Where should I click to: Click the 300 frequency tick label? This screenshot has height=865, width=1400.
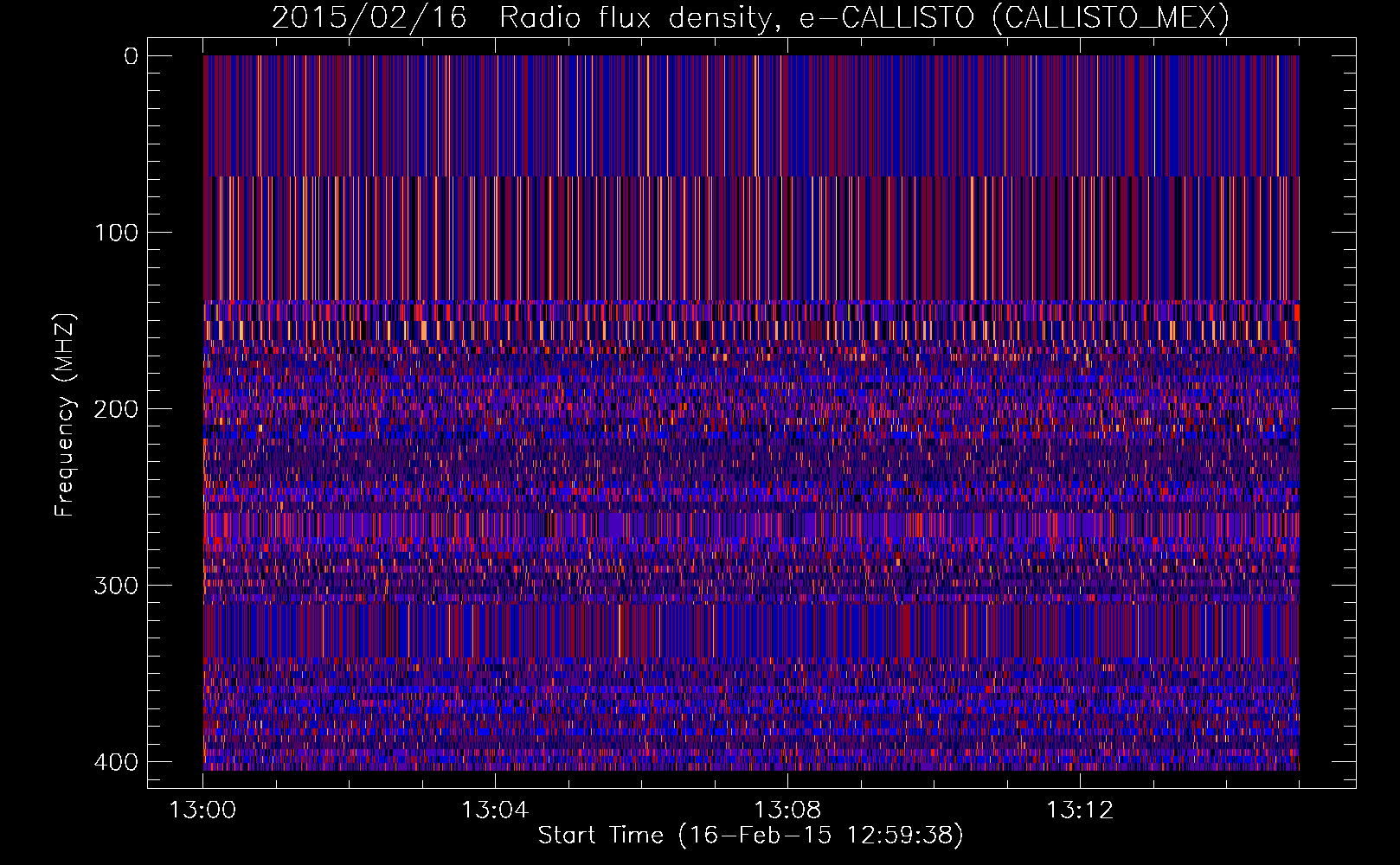pos(115,586)
